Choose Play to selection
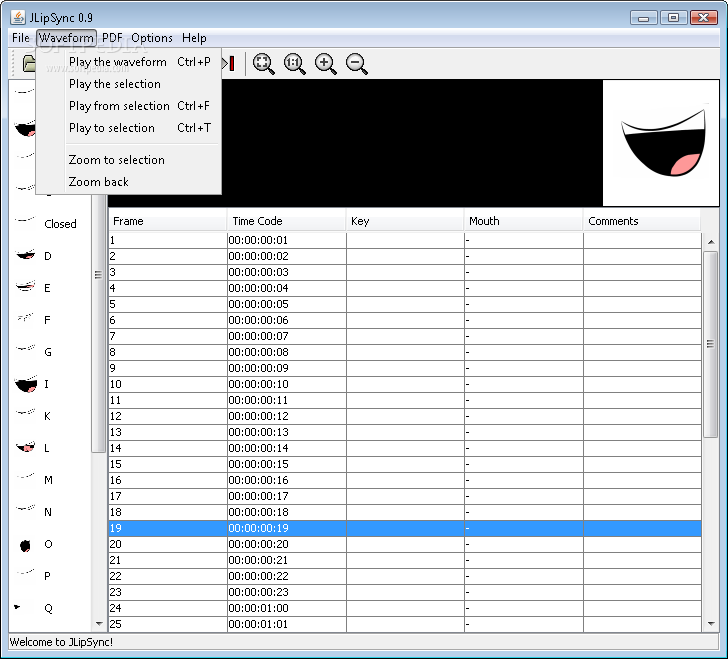This screenshot has width=728, height=659. pyautogui.click(x=129, y=128)
